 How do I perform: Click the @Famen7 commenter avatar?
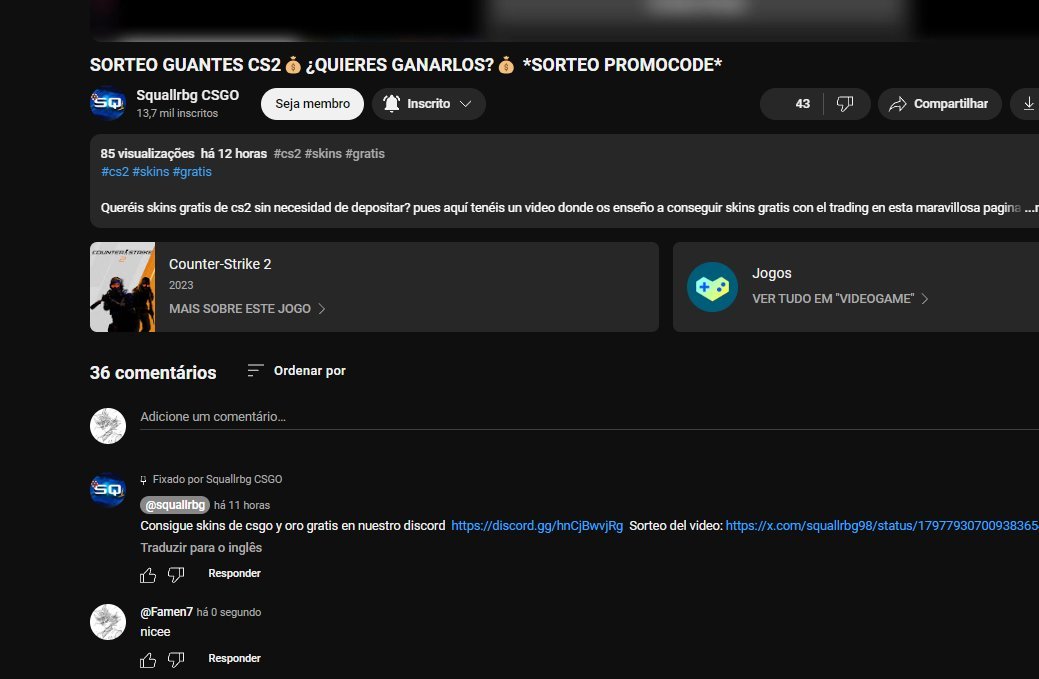[x=108, y=621]
